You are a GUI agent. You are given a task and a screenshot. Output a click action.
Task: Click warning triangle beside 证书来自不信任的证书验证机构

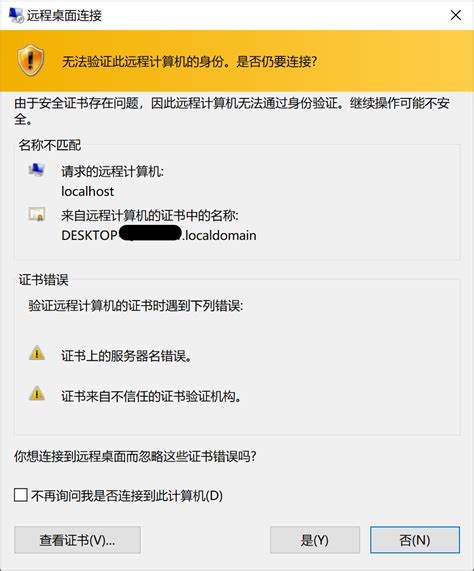(37, 393)
